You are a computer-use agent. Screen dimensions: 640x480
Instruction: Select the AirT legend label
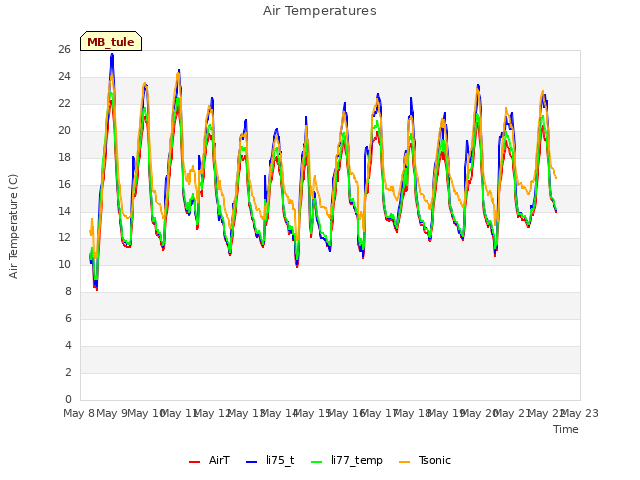219,460
